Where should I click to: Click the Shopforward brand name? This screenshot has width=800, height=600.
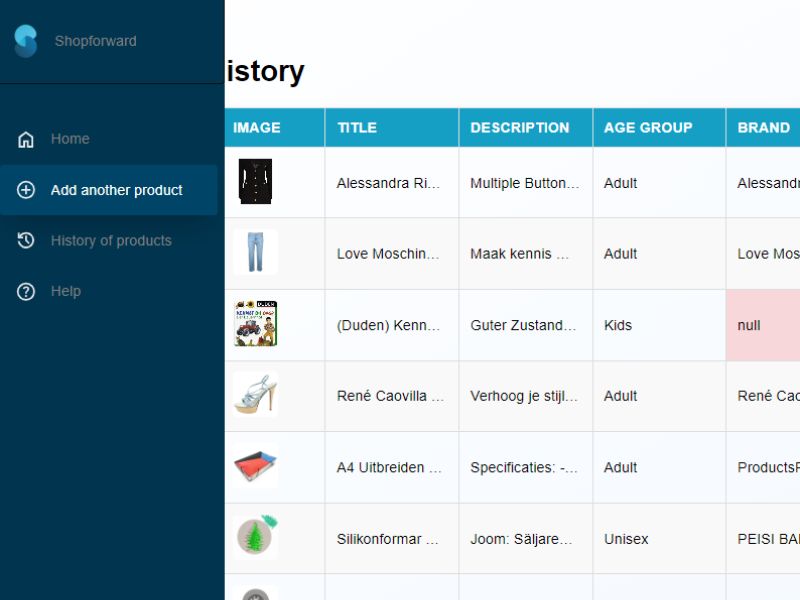[x=95, y=41]
